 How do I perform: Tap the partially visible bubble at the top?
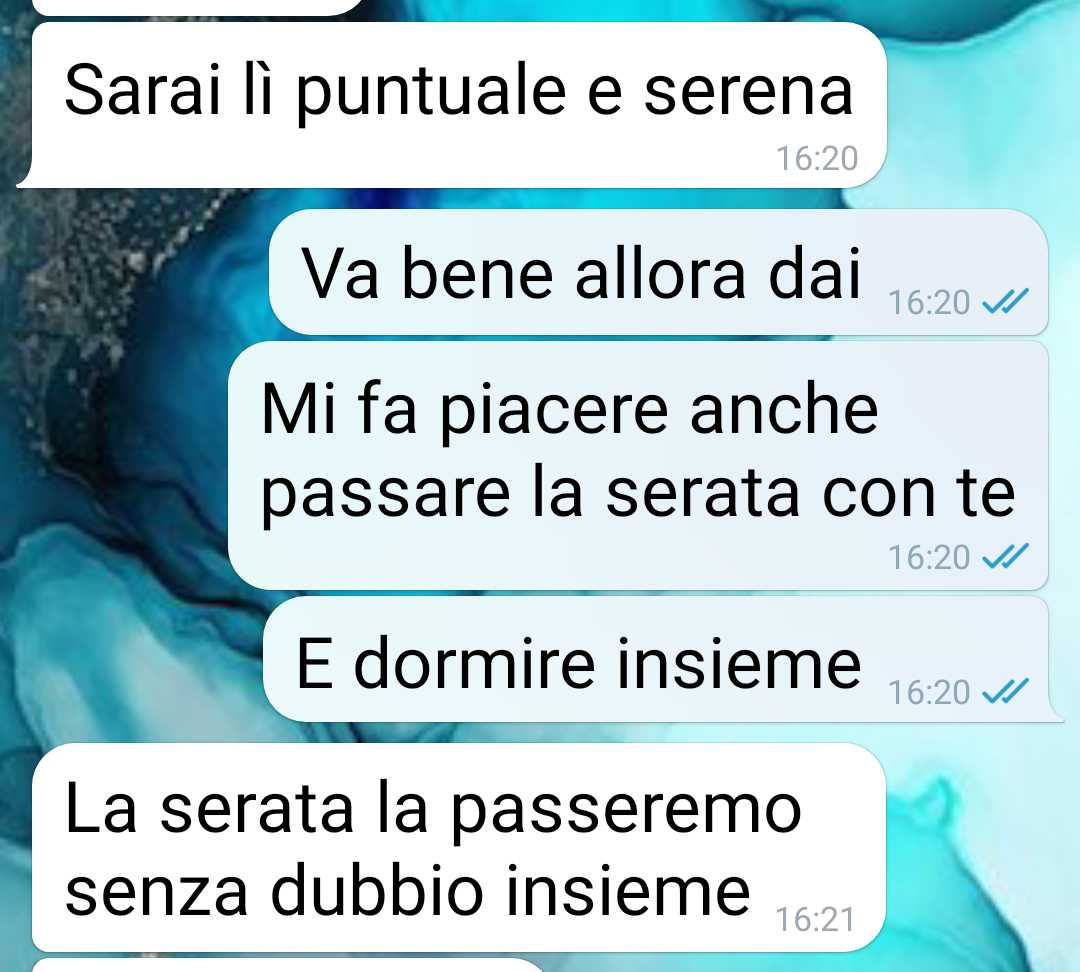(x=196, y=7)
